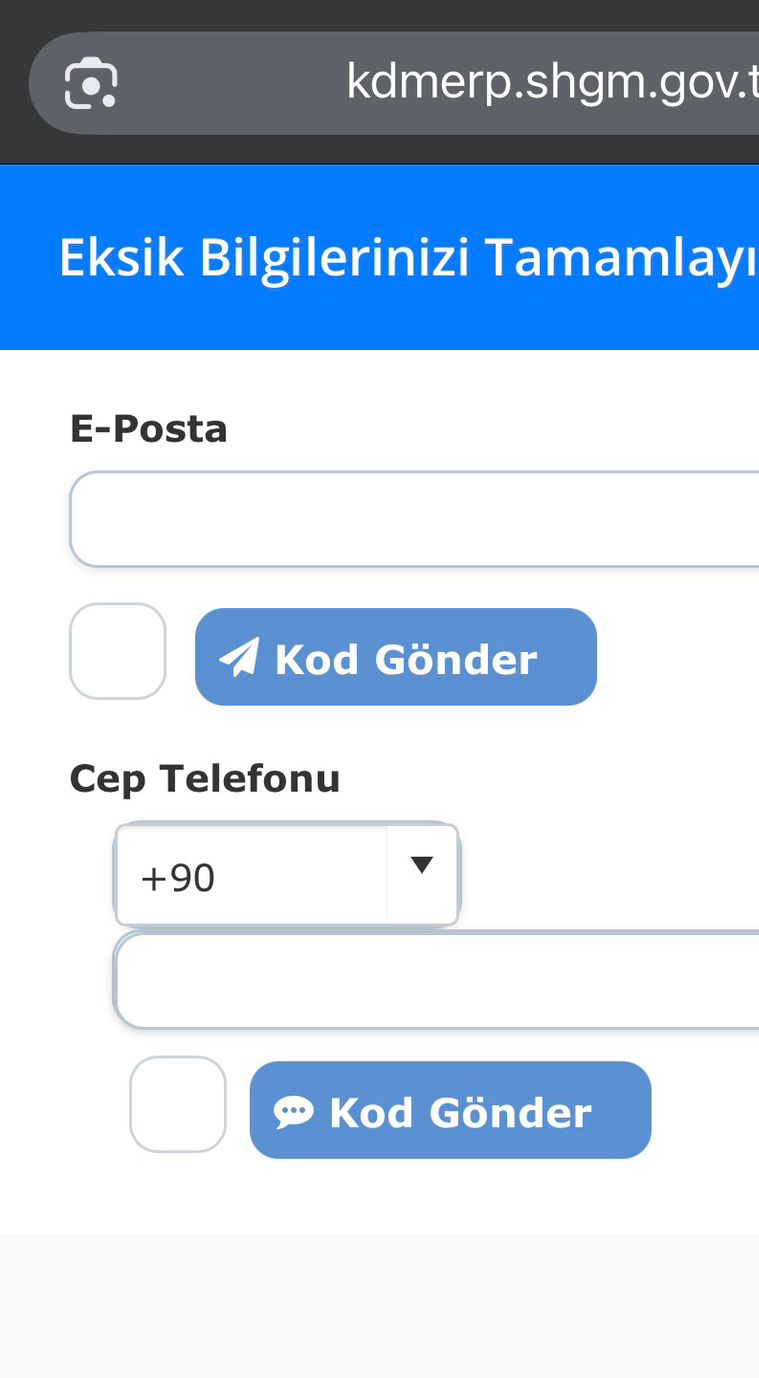Image resolution: width=759 pixels, height=1378 pixels.
Task: Click the paper plane icon for email code
Action: point(239,658)
